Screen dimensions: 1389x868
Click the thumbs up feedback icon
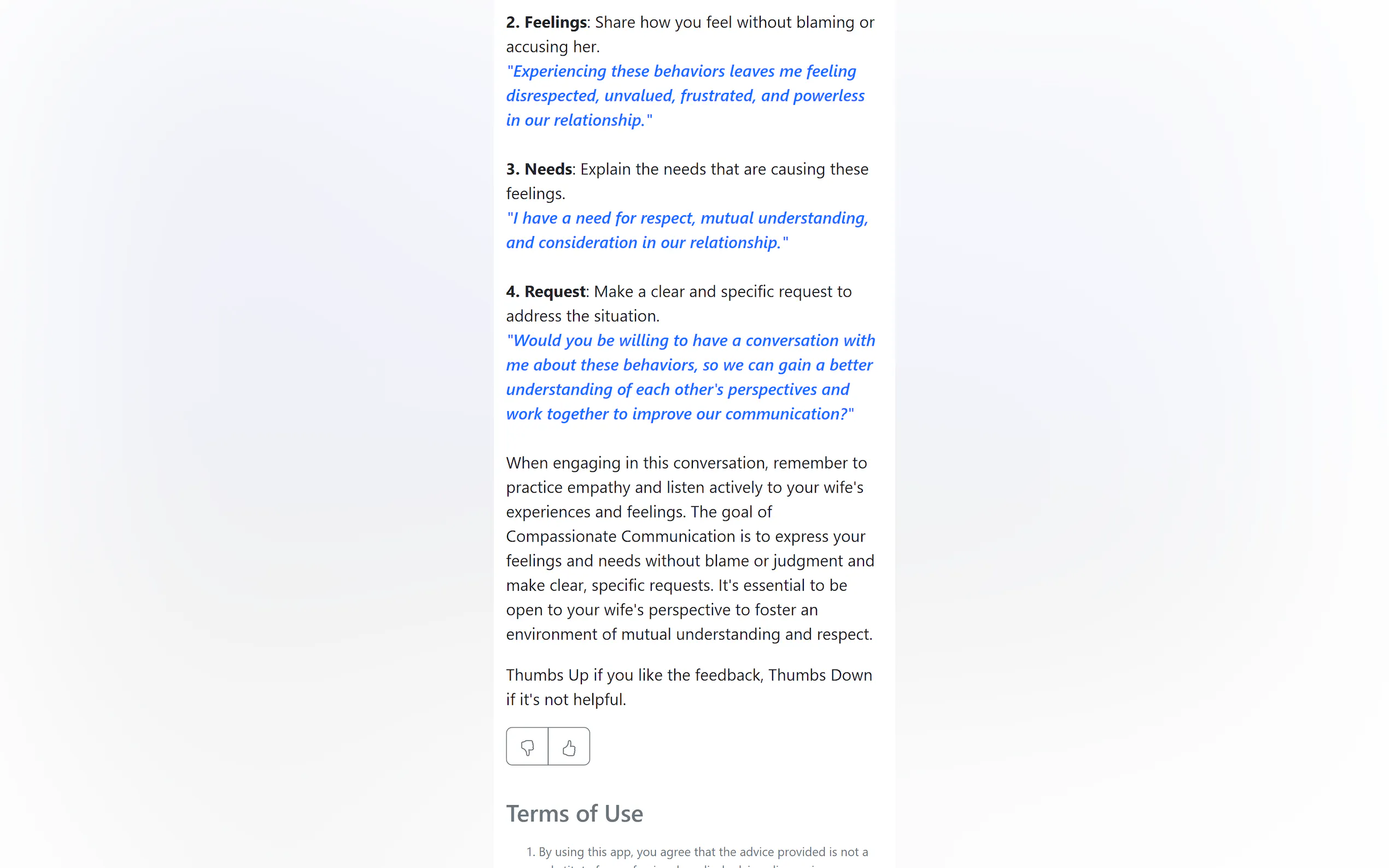pos(569,747)
